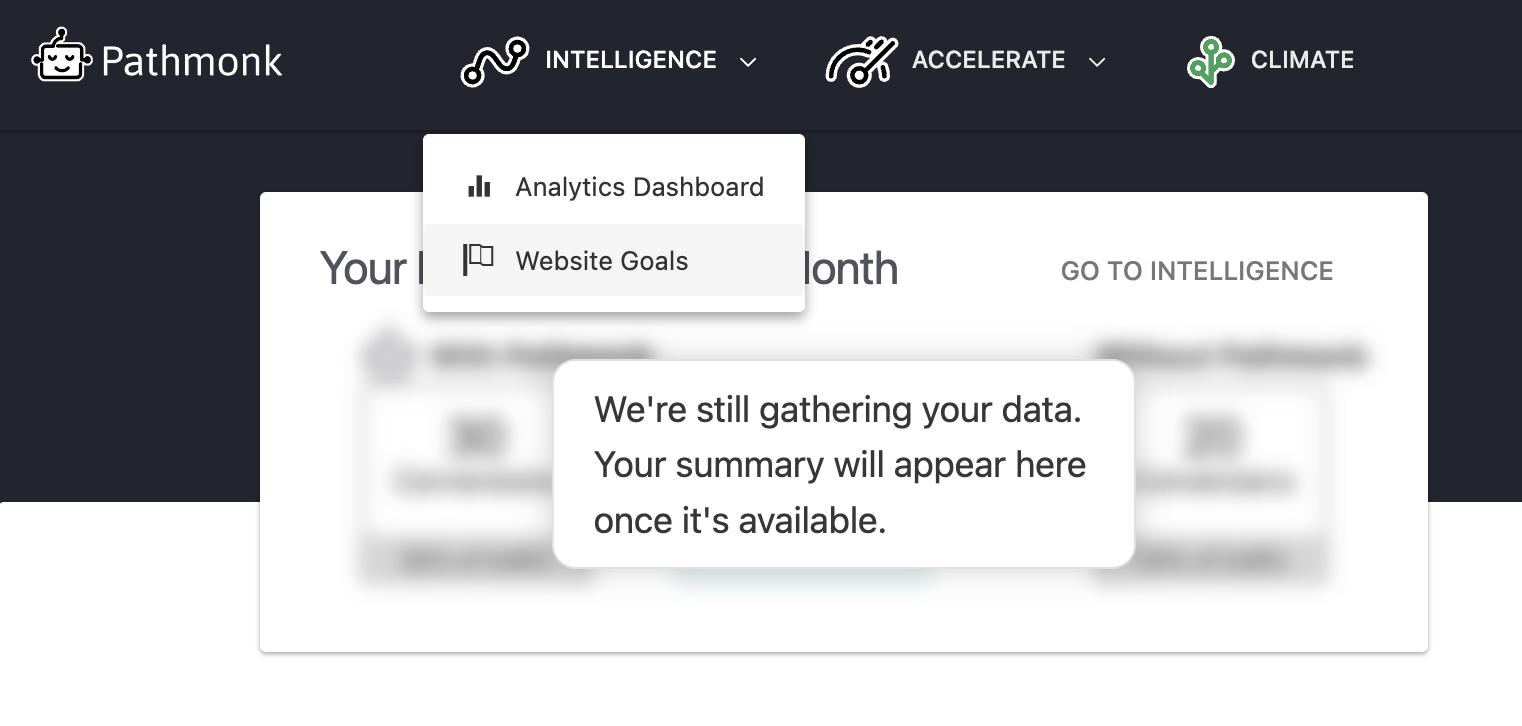Image resolution: width=1522 pixels, height=726 pixels.
Task: Expand the INTELLIGENCE dropdown chevron
Action: [748, 62]
